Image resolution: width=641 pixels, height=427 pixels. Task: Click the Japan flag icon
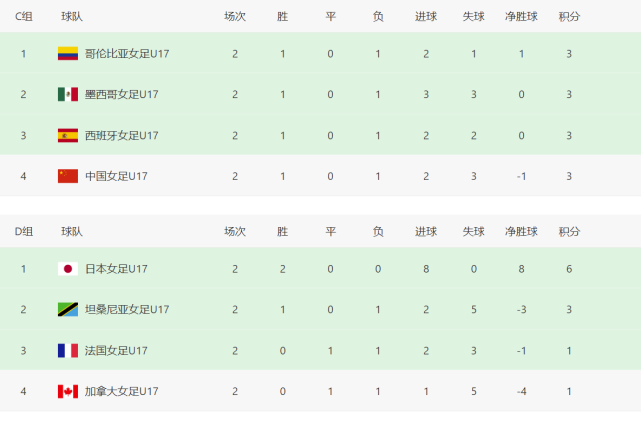pyautogui.click(x=67, y=269)
